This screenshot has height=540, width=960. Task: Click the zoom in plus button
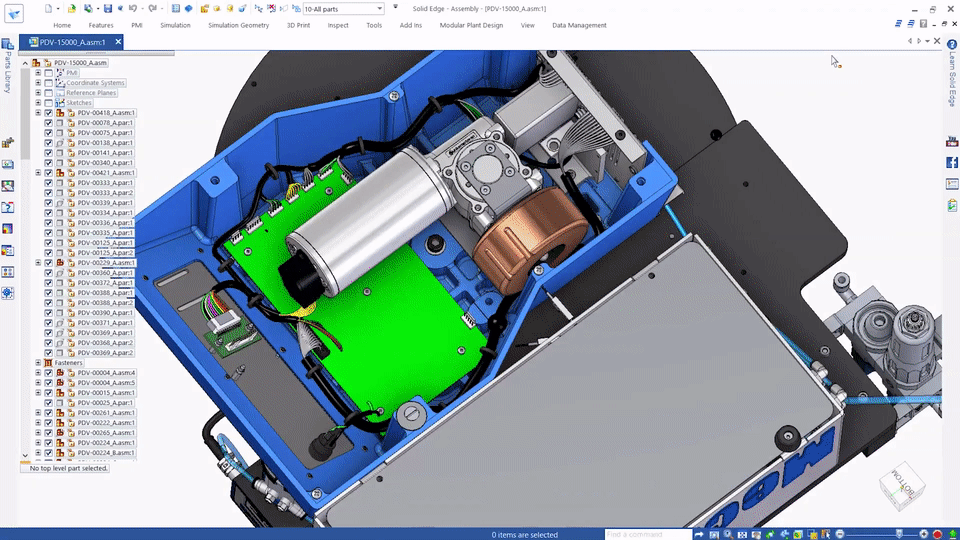click(923, 534)
